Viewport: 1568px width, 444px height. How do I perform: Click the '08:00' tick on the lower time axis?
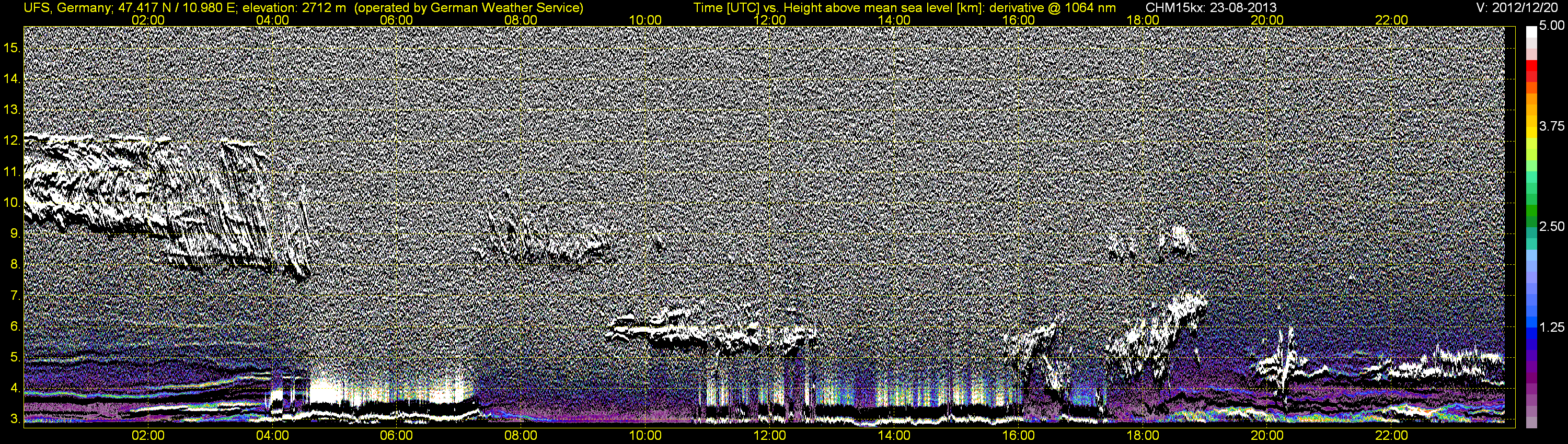click(521, 436)
